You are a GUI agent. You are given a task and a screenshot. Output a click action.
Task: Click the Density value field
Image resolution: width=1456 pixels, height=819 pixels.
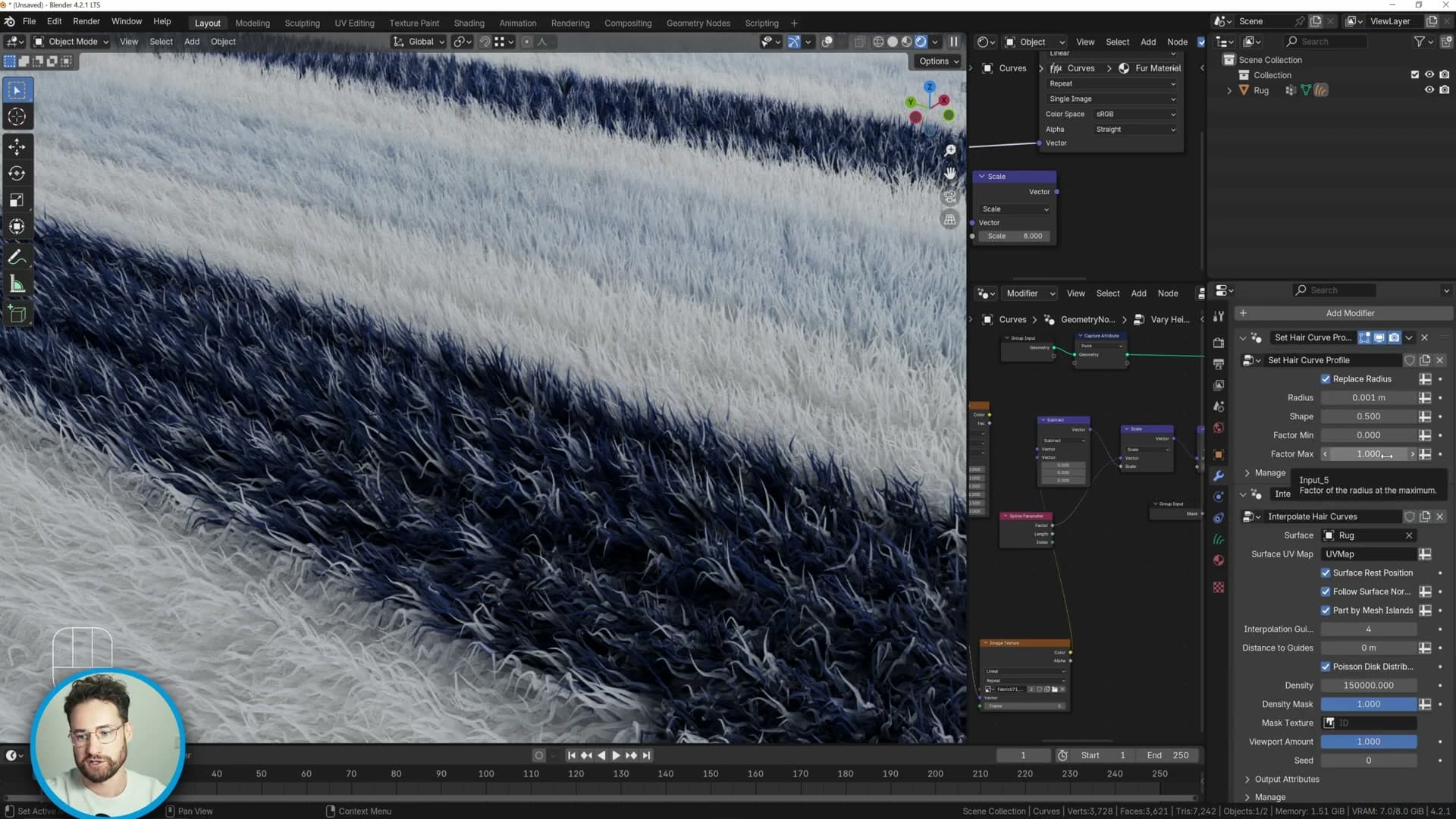[1368, 686]
